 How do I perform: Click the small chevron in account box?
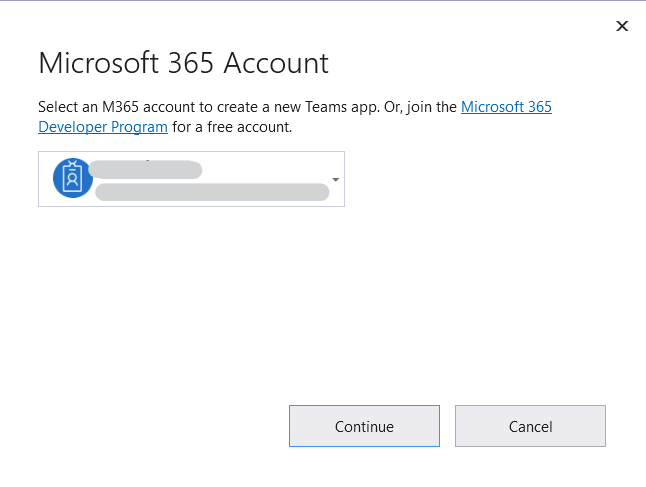[x=335, y=180]
